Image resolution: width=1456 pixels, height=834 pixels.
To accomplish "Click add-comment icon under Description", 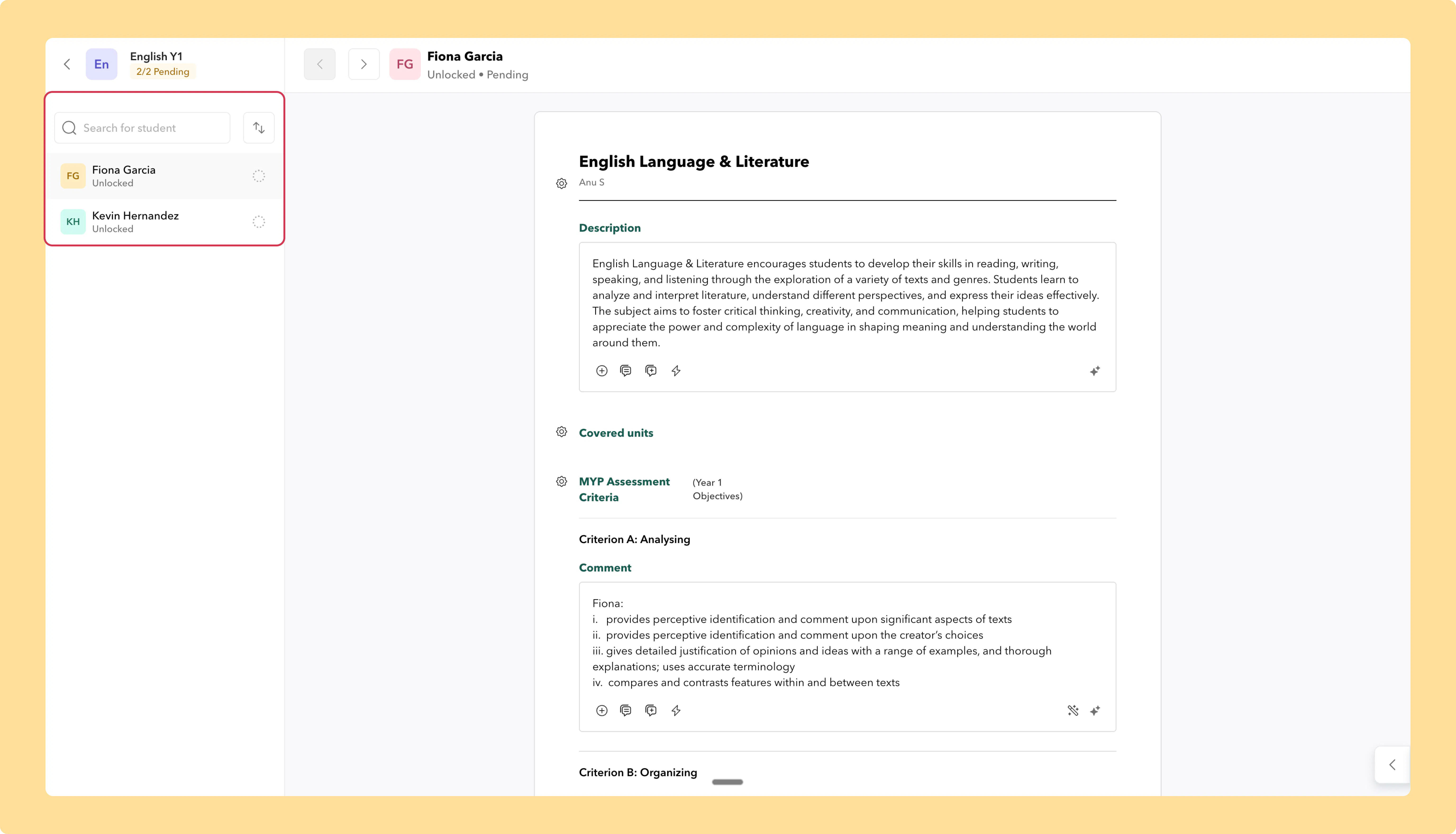I will 651,371.
